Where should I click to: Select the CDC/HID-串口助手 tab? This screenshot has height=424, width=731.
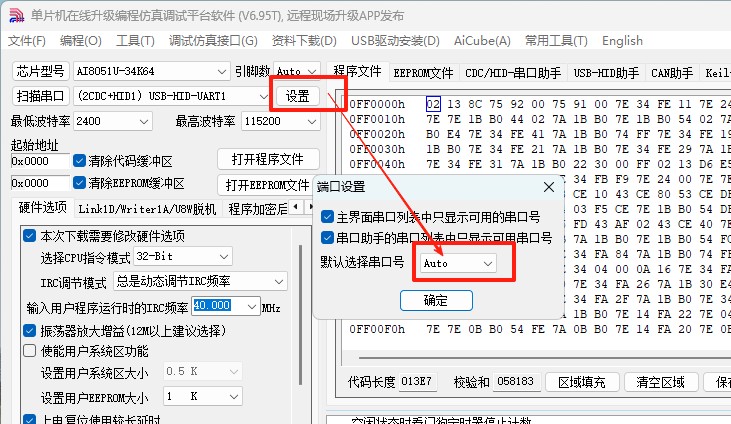(513, 73)
